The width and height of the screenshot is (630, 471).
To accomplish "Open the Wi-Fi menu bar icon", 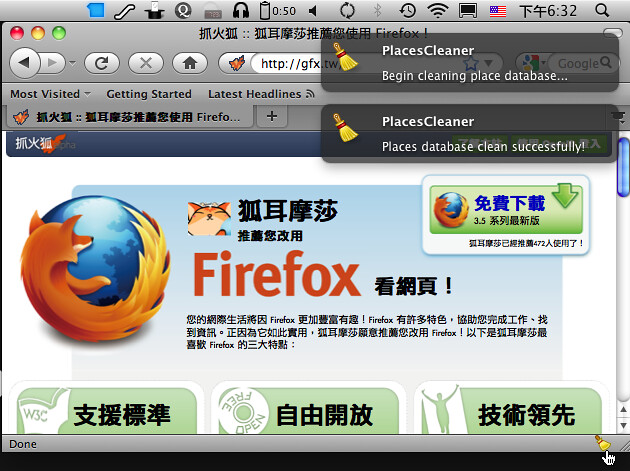I will 437,11.
